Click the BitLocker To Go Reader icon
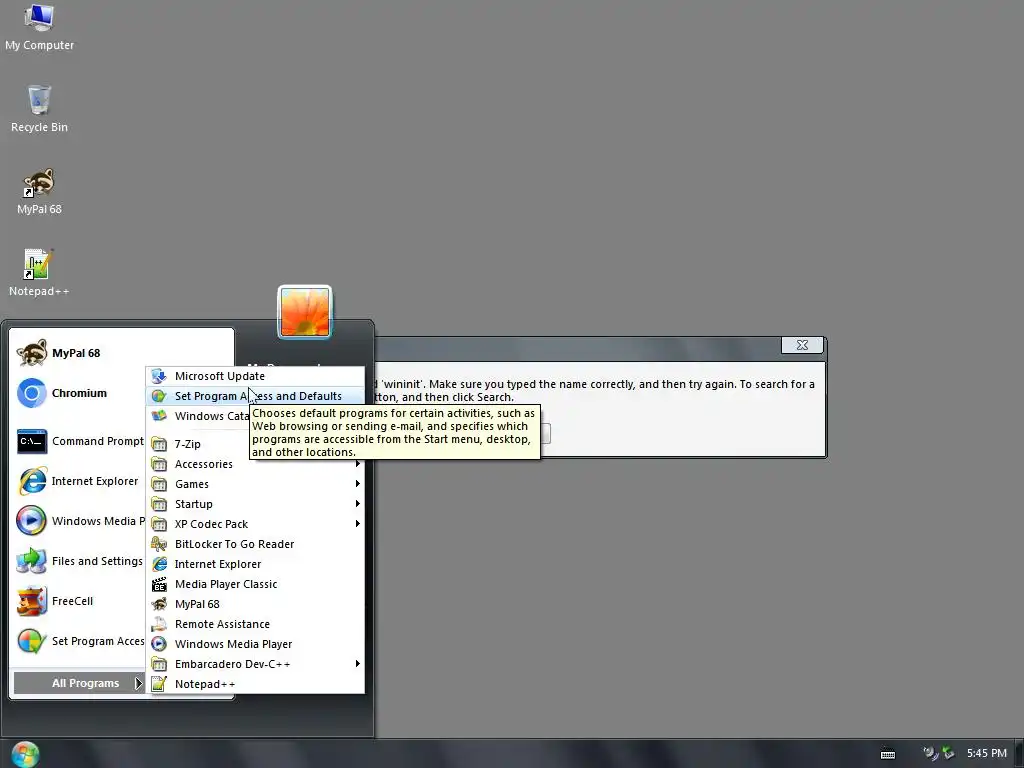Screen dimensions: 1024x768 click(159, 544)
